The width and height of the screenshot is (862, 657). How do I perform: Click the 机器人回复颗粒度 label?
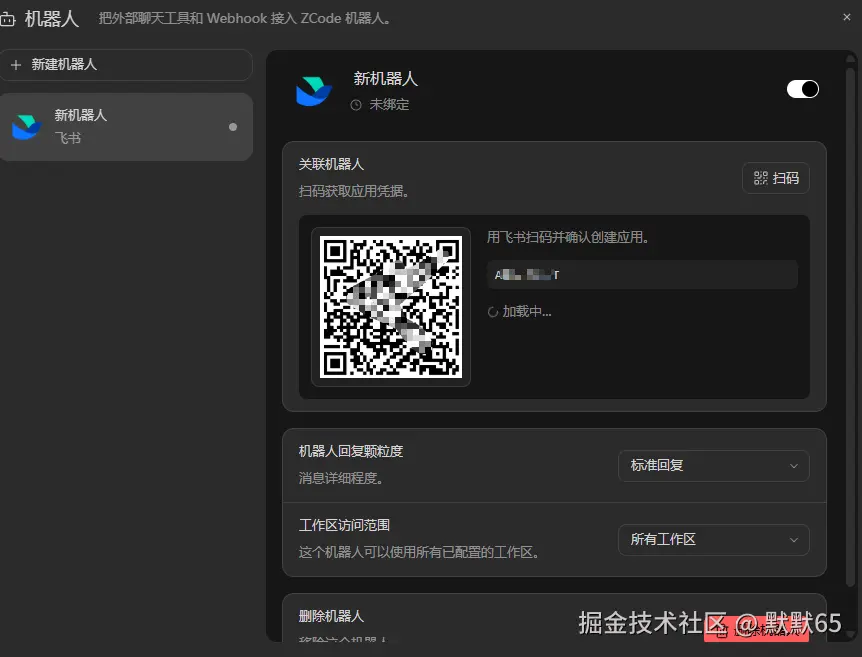coord(351,451)
